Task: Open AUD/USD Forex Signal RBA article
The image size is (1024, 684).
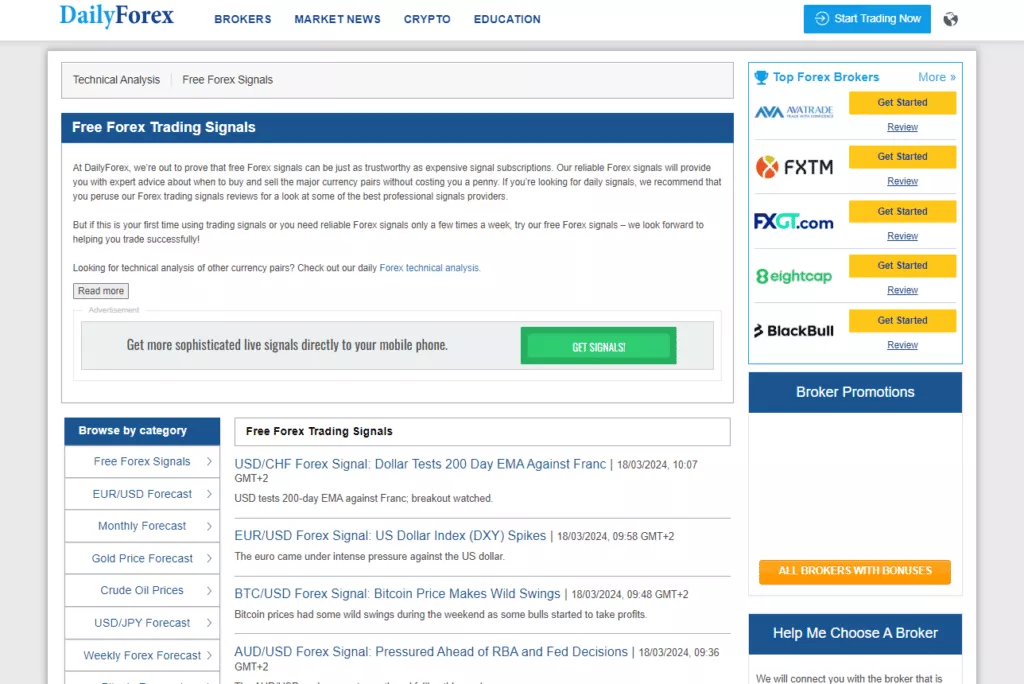Action: click(431, 652)
